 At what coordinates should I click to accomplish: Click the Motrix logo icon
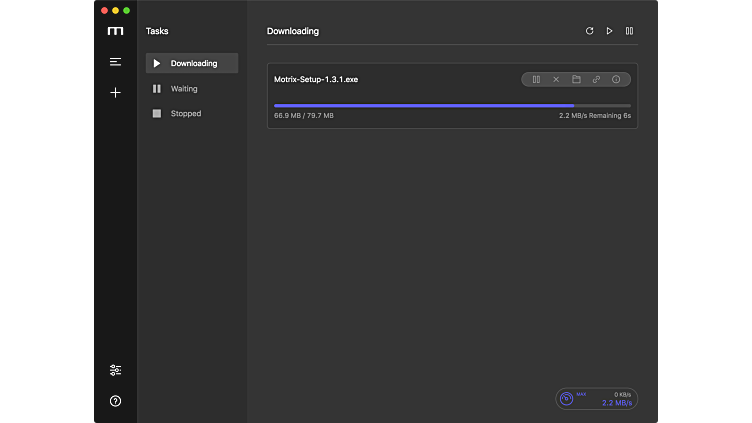(115, 31)
